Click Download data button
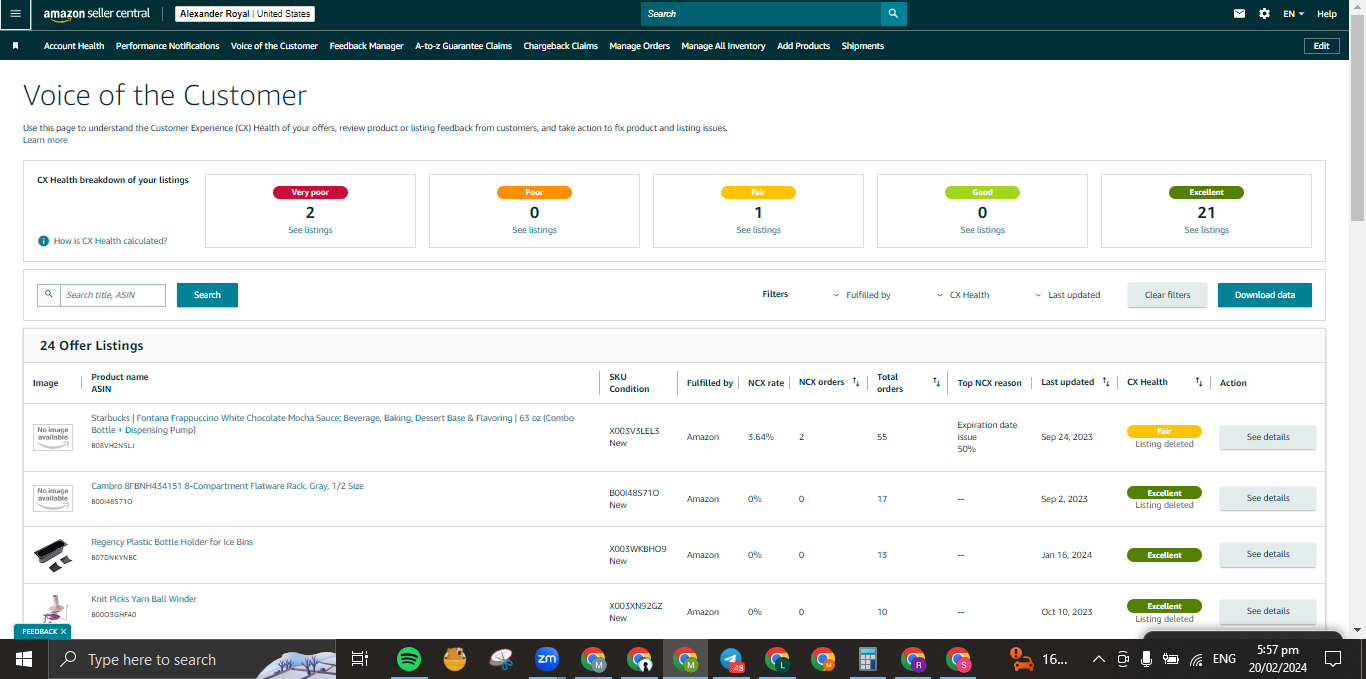This screenshot has height=679, width=1366. (x=1264, y=295)
